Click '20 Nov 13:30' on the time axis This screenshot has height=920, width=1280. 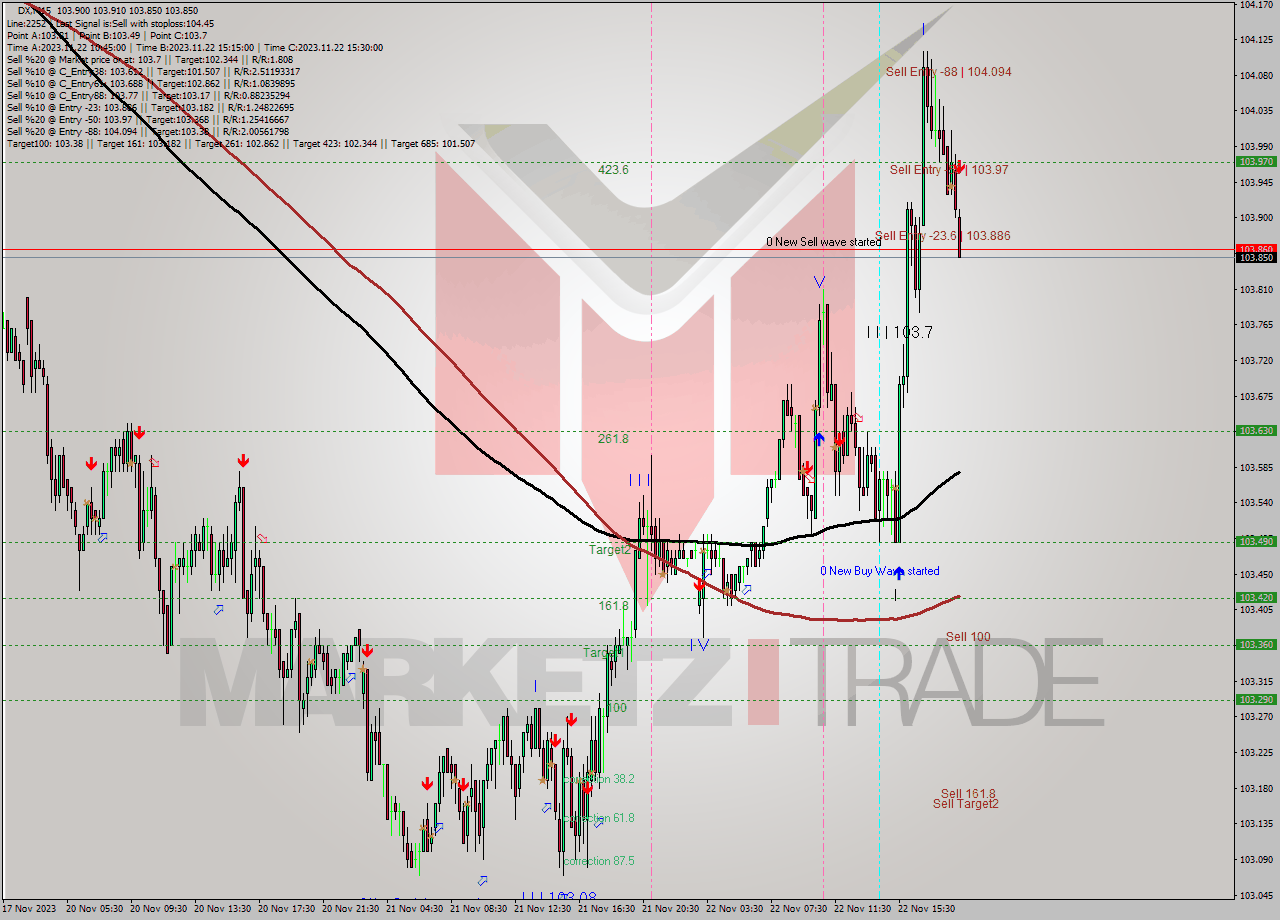click(222, 909)
